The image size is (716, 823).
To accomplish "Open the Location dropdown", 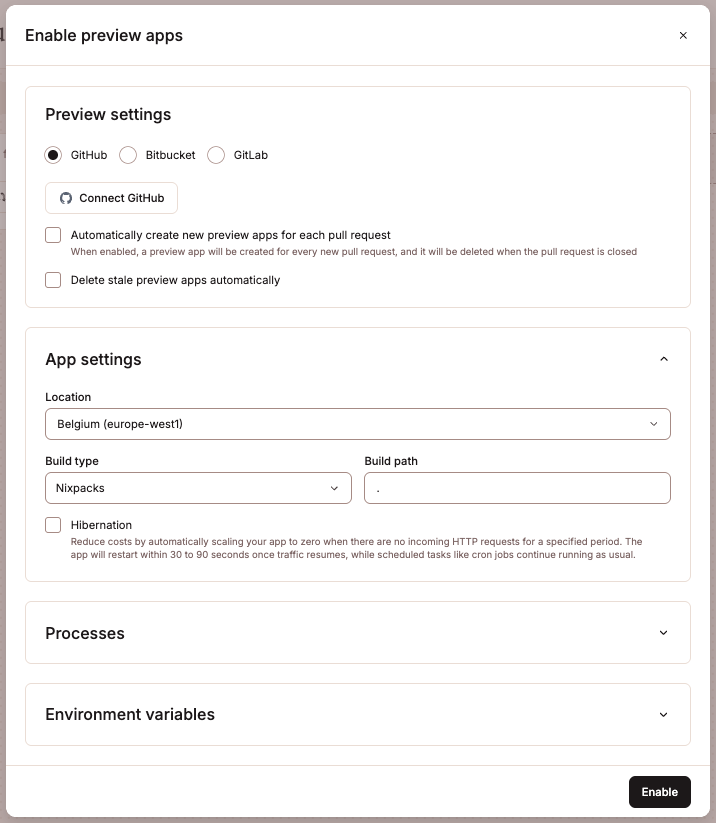I will point(357,424).
